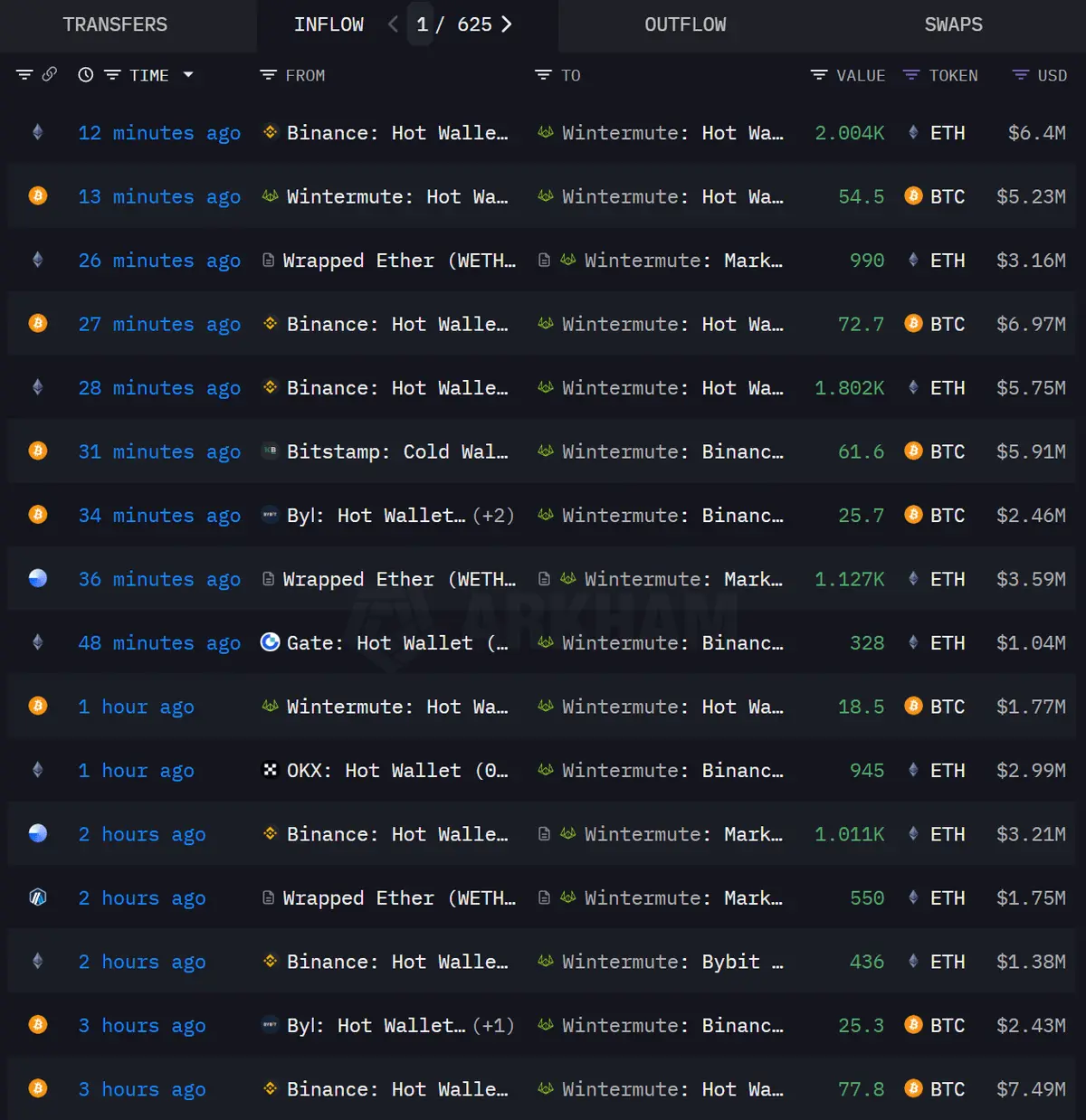The height and width of the screenshot is (1120, 1086).
Task: Click Ethereum chain icon in 12 minutes row
Action: [x=38, y=132]
